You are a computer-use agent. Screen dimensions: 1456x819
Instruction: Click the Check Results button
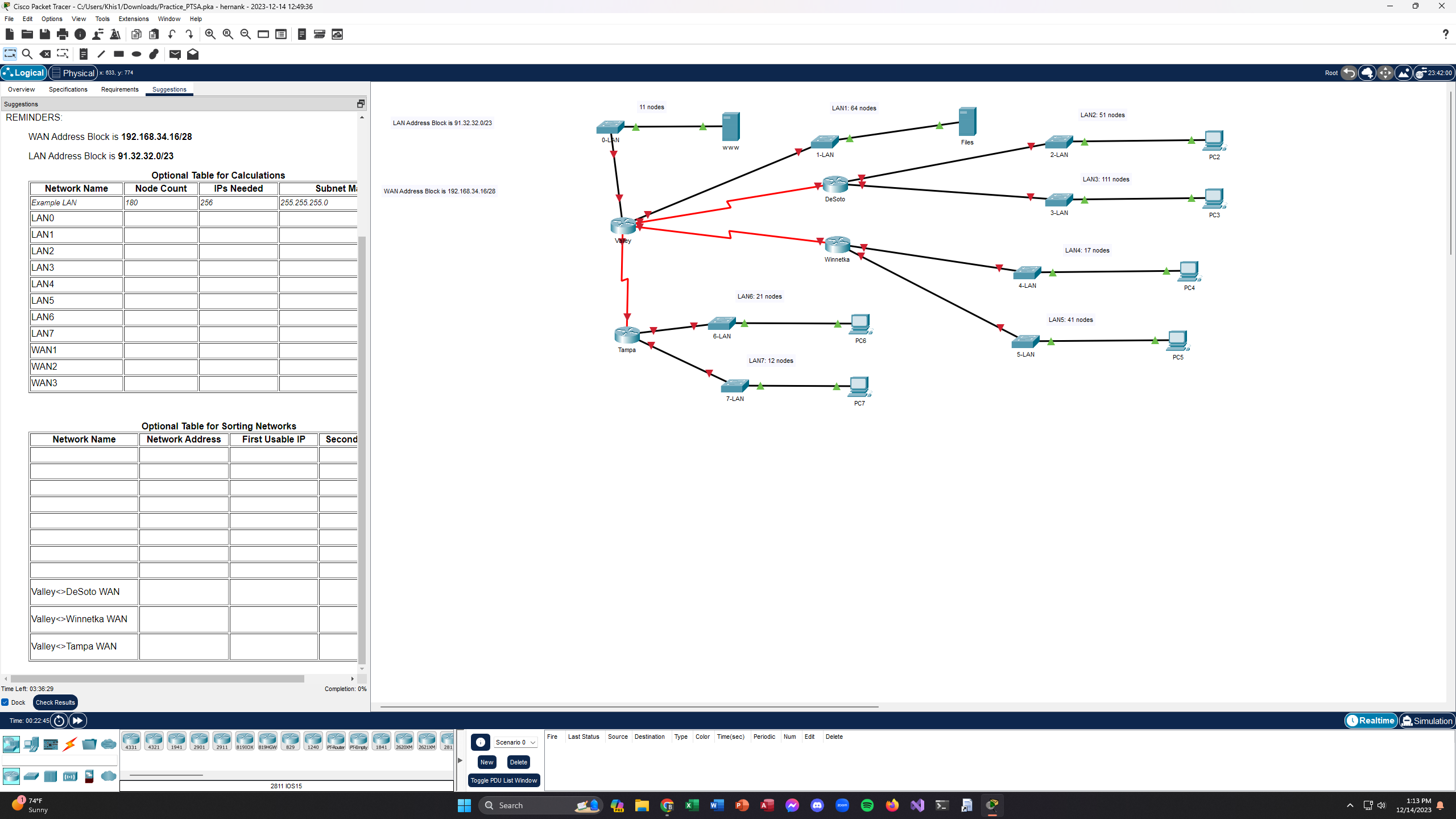[55, 702]
